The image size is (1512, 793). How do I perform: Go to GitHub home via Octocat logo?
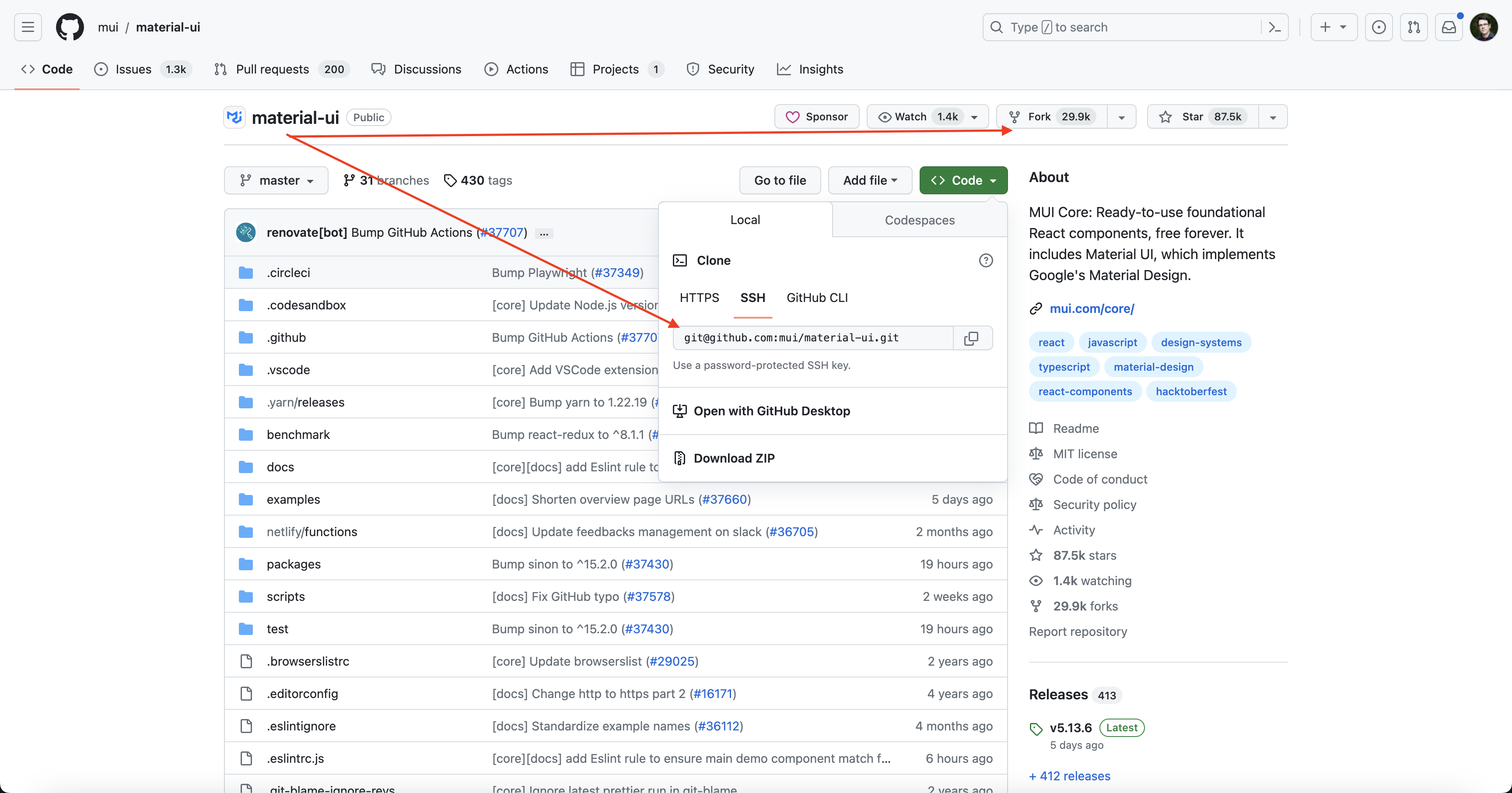pyautogui.click(x=70, y=27)
